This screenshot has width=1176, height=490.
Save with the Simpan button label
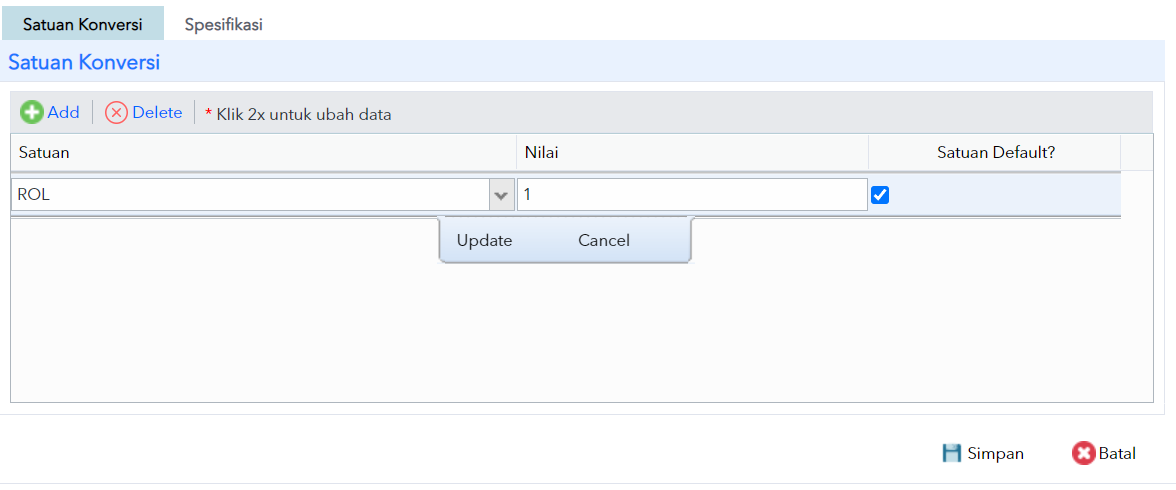point(995,453)
